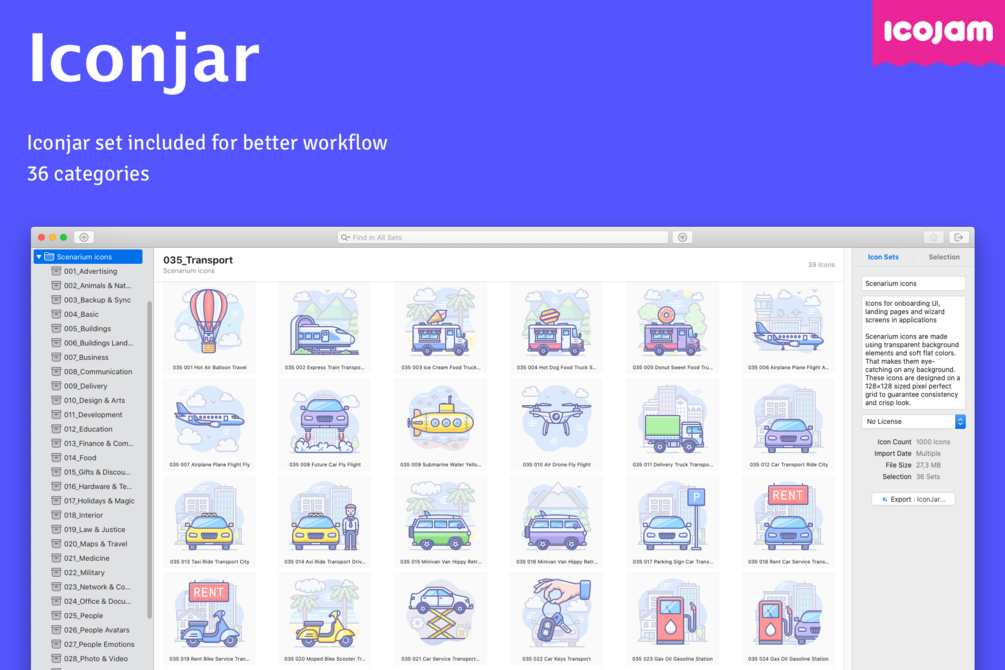Select the Car Keys Transport icon
Screen dimensions: 1005x670
click(556, 619)
